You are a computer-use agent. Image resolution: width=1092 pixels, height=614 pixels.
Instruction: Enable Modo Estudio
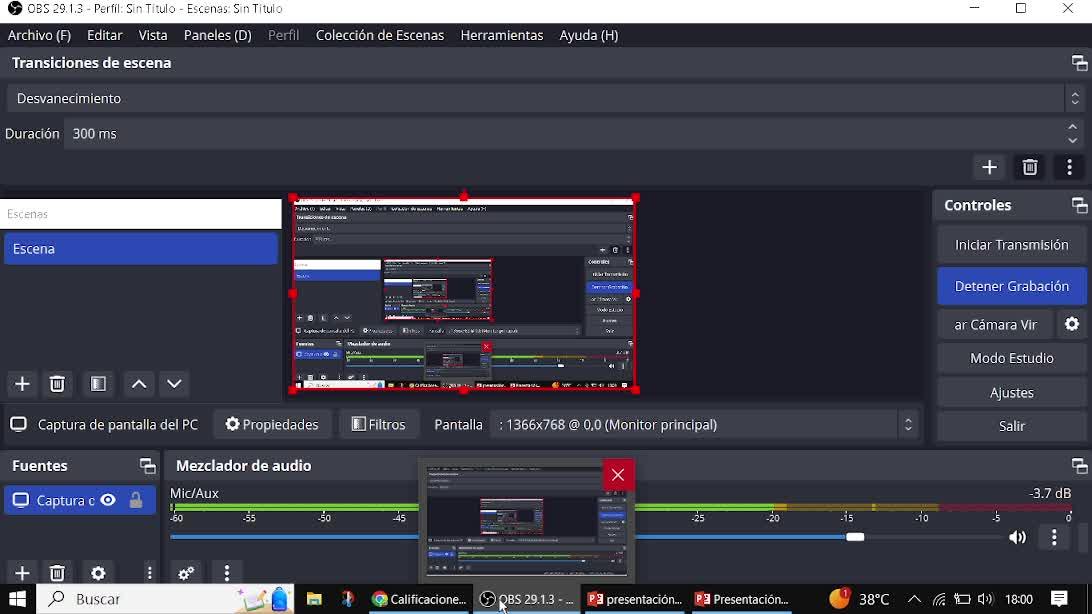coord(1011,359)
